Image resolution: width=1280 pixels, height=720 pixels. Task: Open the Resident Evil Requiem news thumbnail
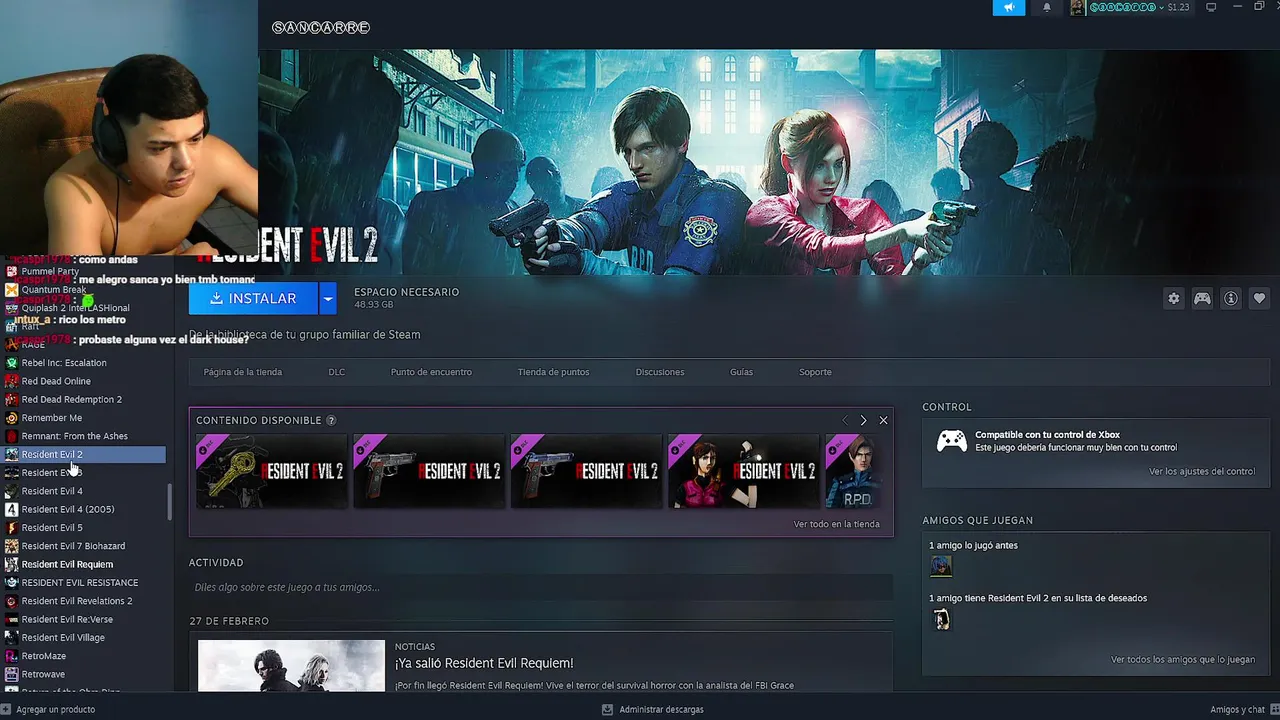[291, 665]
